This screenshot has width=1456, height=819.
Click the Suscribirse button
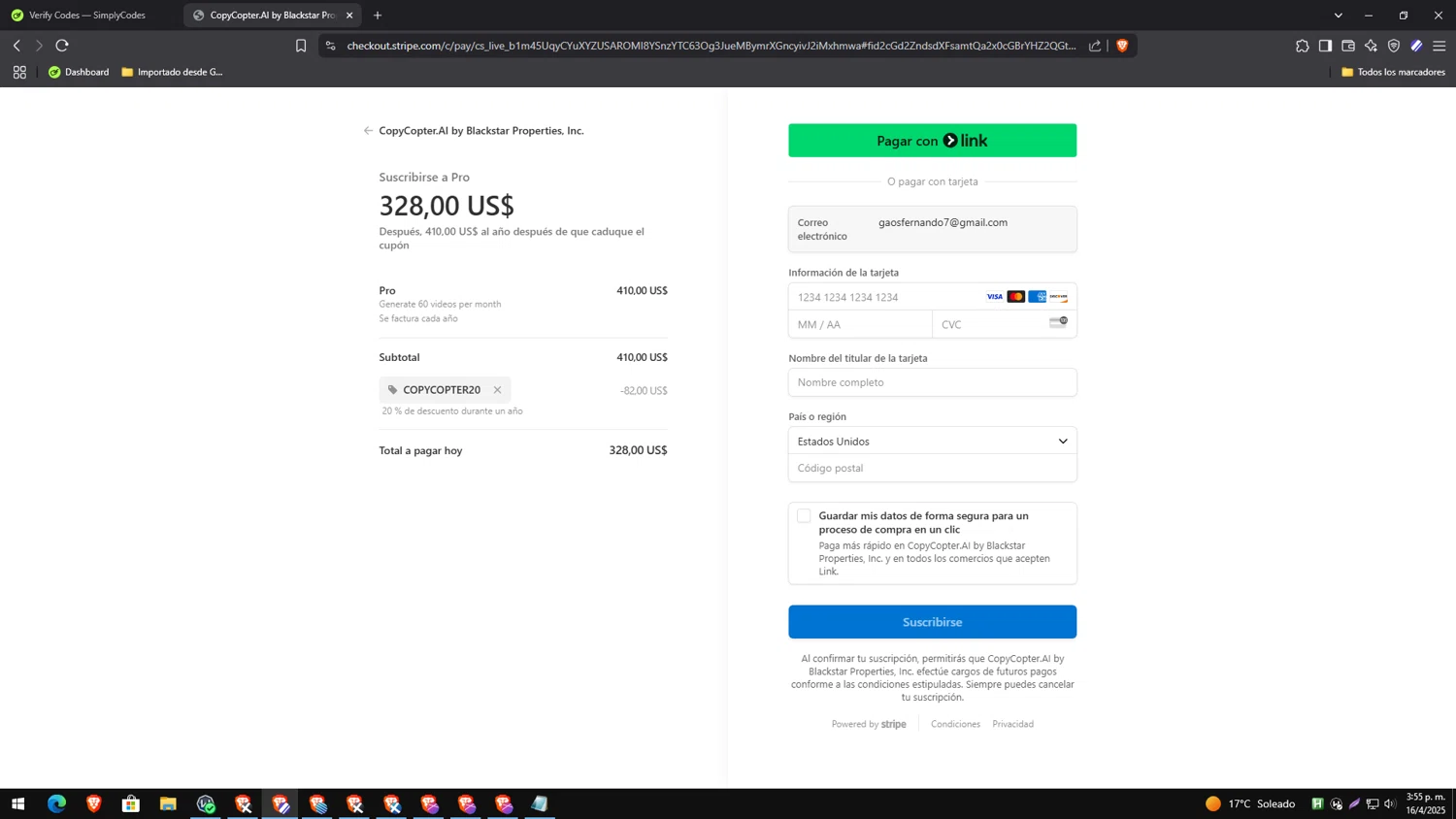[932, 622]
